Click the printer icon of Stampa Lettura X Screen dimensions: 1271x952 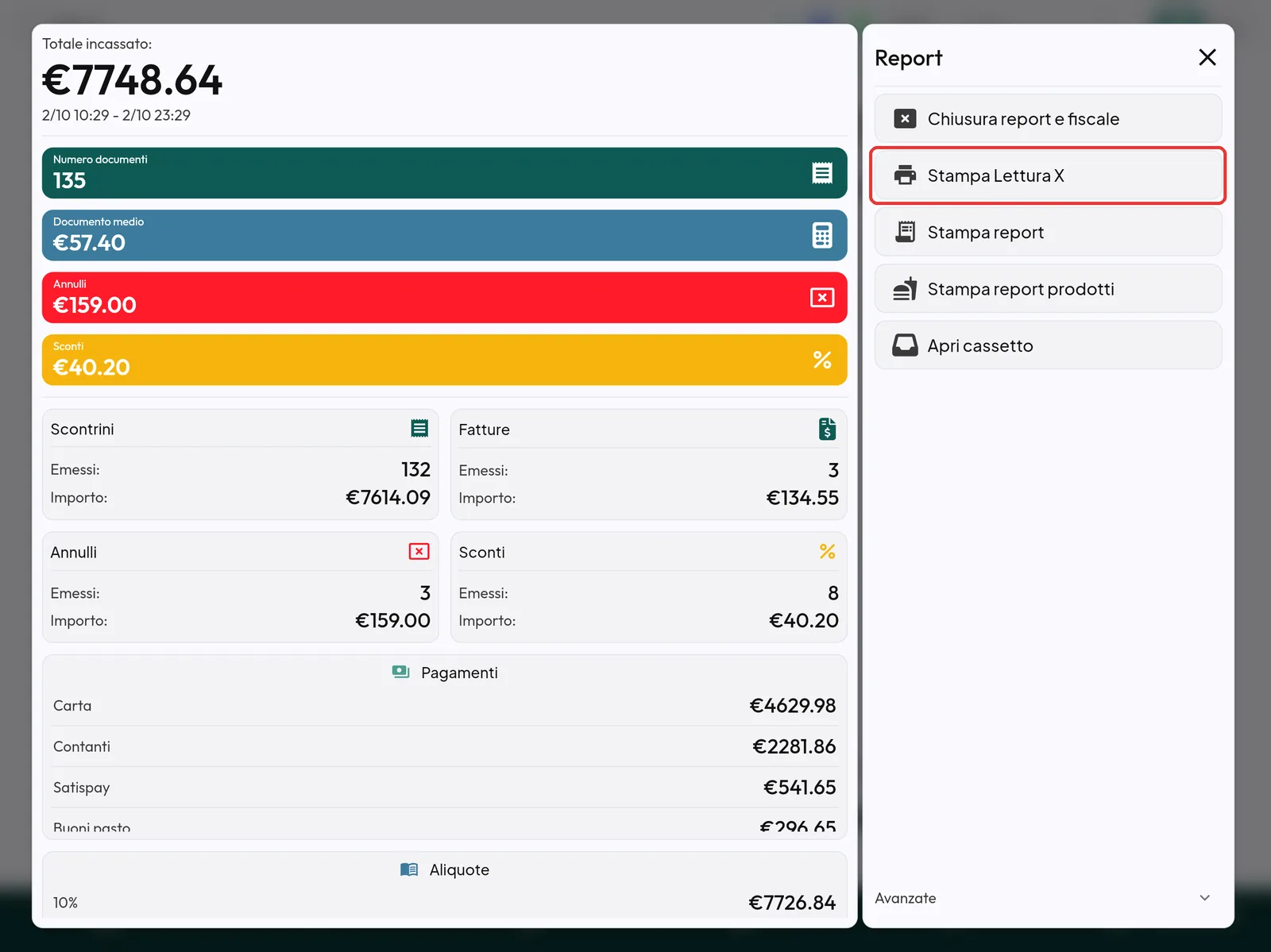click(905, 175)
